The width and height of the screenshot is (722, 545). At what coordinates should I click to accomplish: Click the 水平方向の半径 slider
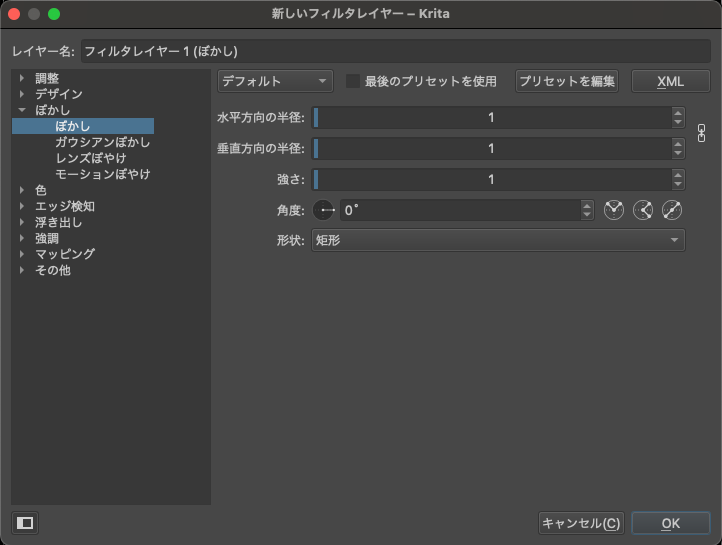491,117
